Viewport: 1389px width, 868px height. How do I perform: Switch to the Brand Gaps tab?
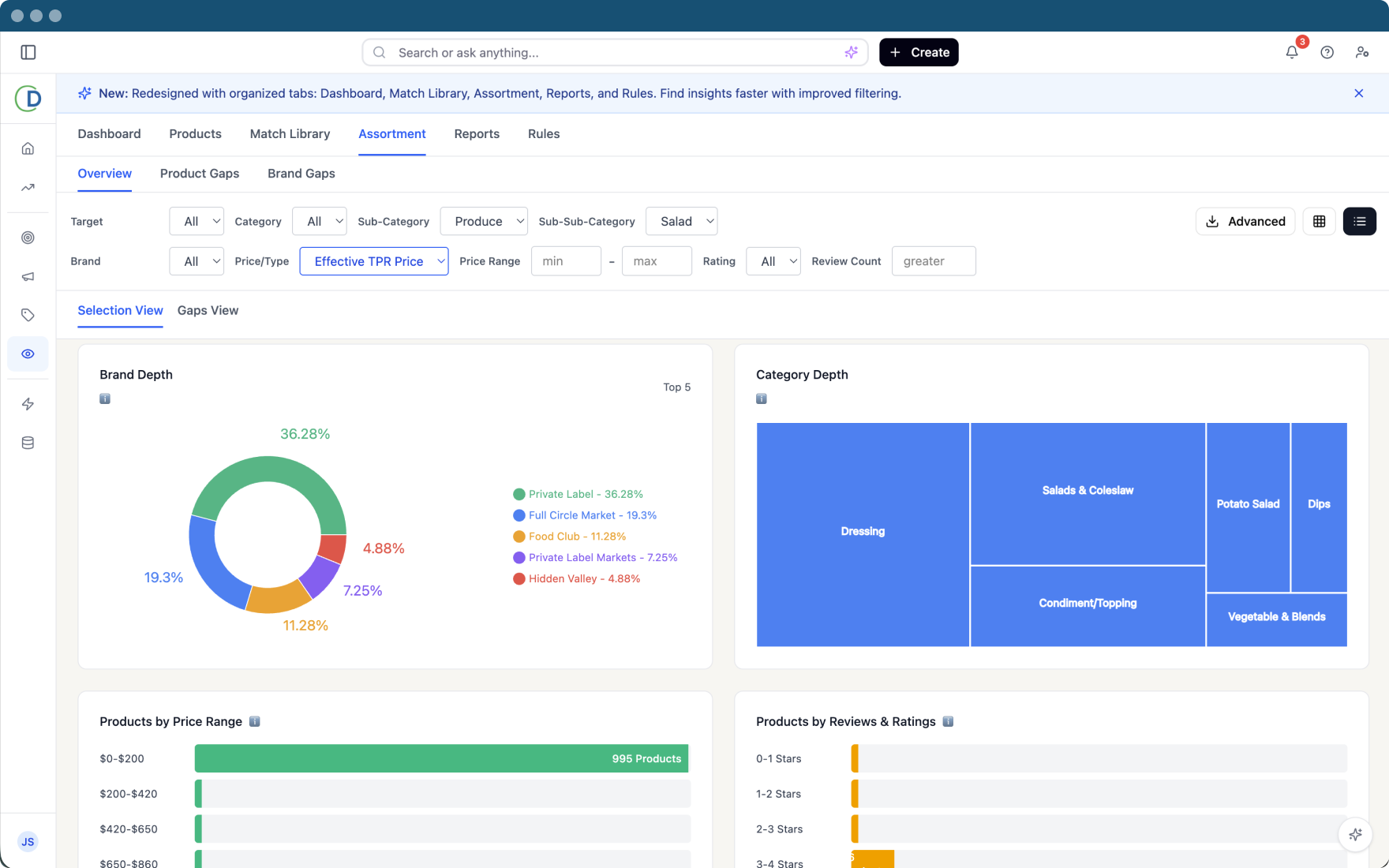coord(301,174)
